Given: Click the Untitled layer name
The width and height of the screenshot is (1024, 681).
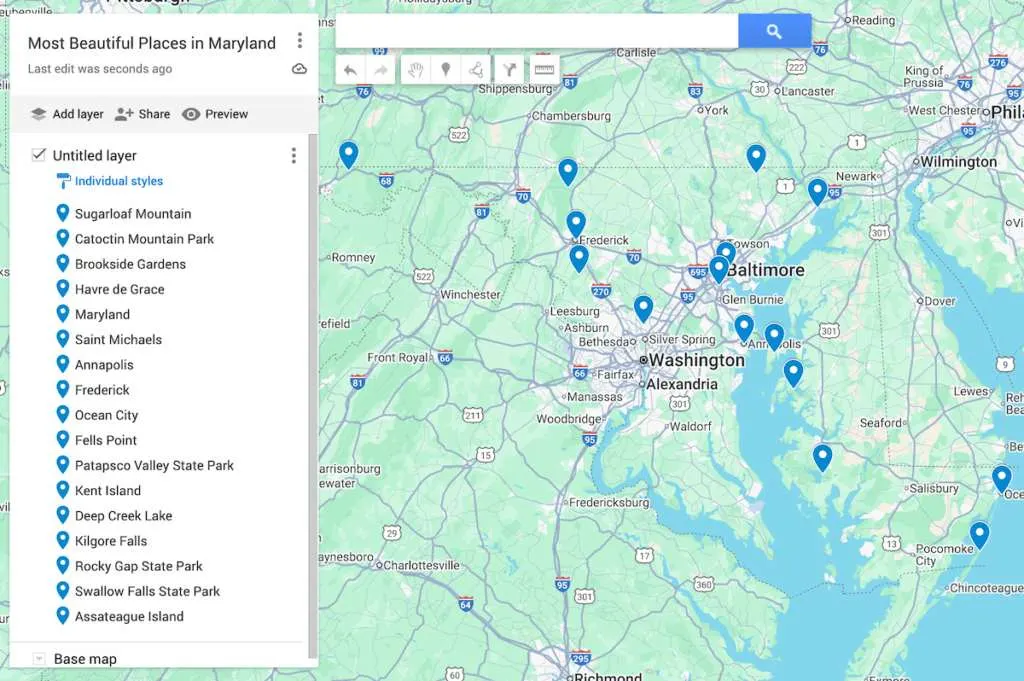Looking at the screenshot, I should pyautogui.click(x=95, y=155).
